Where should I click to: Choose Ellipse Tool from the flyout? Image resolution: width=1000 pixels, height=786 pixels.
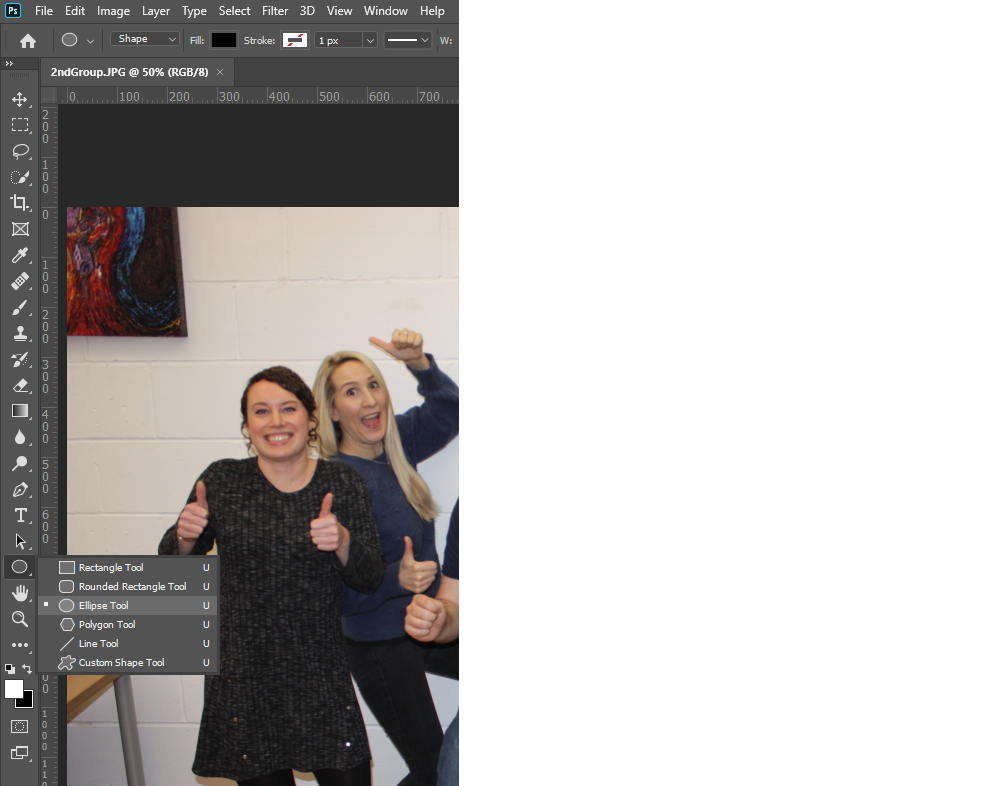tap(128, 605)
